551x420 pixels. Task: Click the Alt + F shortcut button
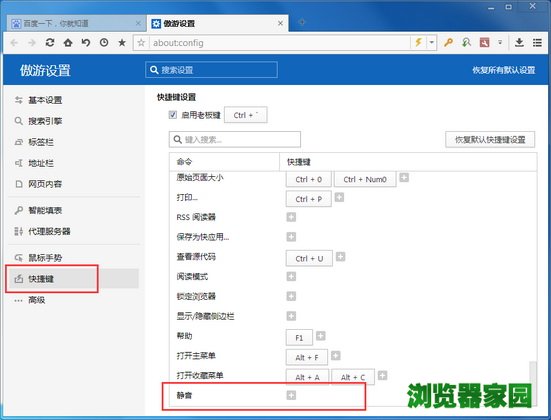[307, 357]
